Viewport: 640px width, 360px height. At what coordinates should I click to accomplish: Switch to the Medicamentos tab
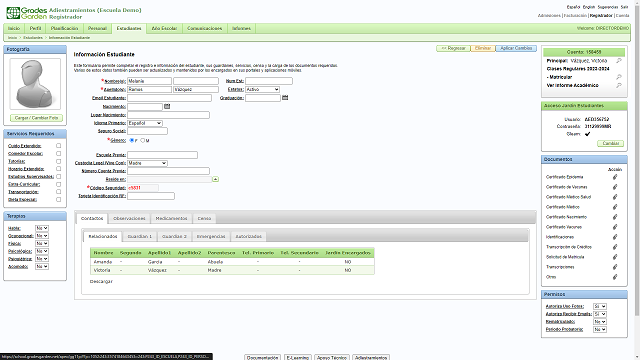coord(171,218)
